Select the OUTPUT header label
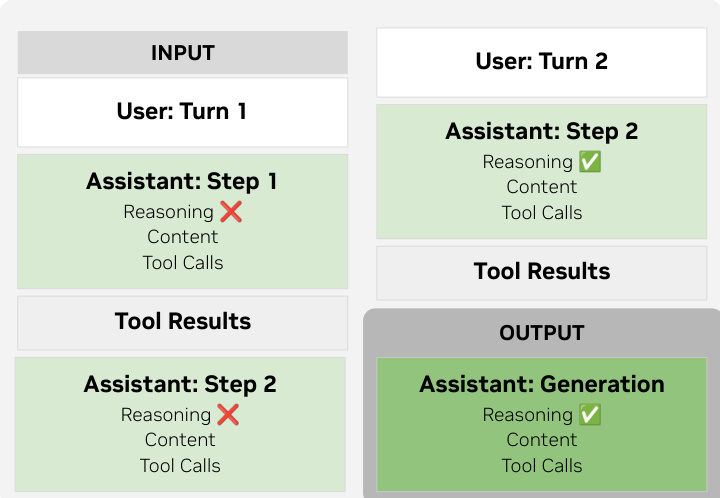The height and width of the screenshot is (498, 720). click(541, 333)
